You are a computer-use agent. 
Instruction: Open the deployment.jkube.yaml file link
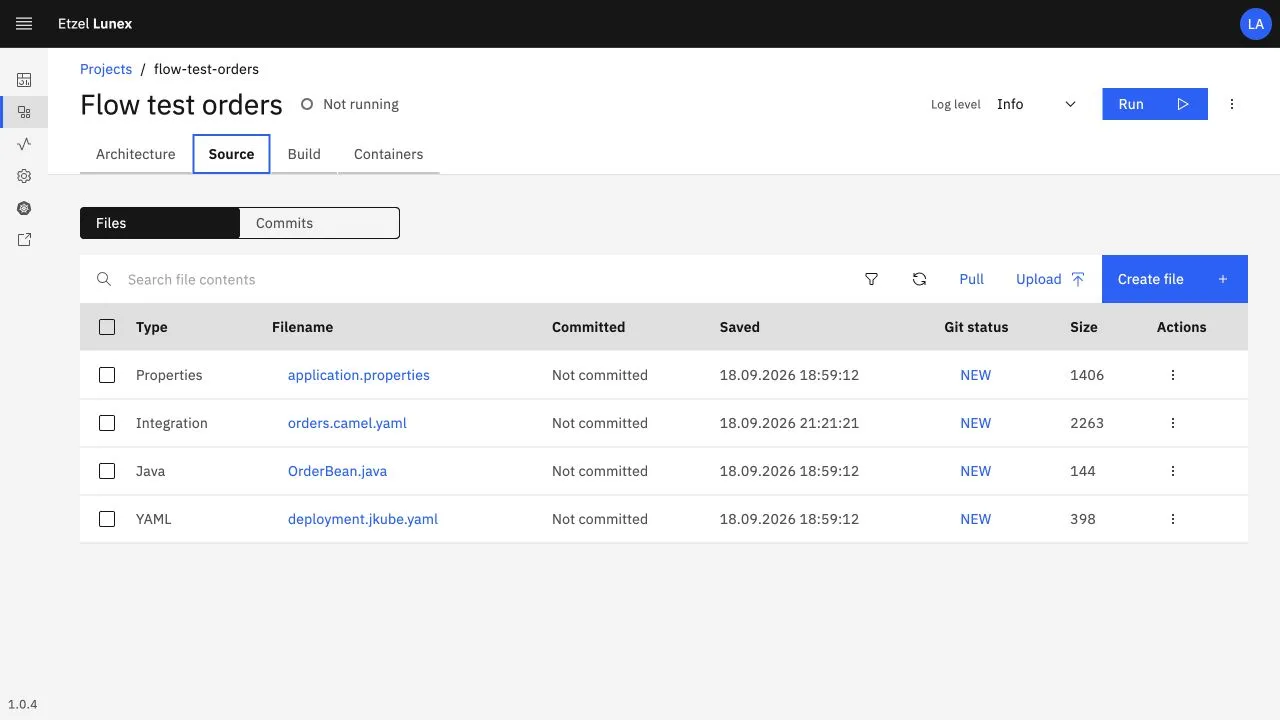(363, 519)
